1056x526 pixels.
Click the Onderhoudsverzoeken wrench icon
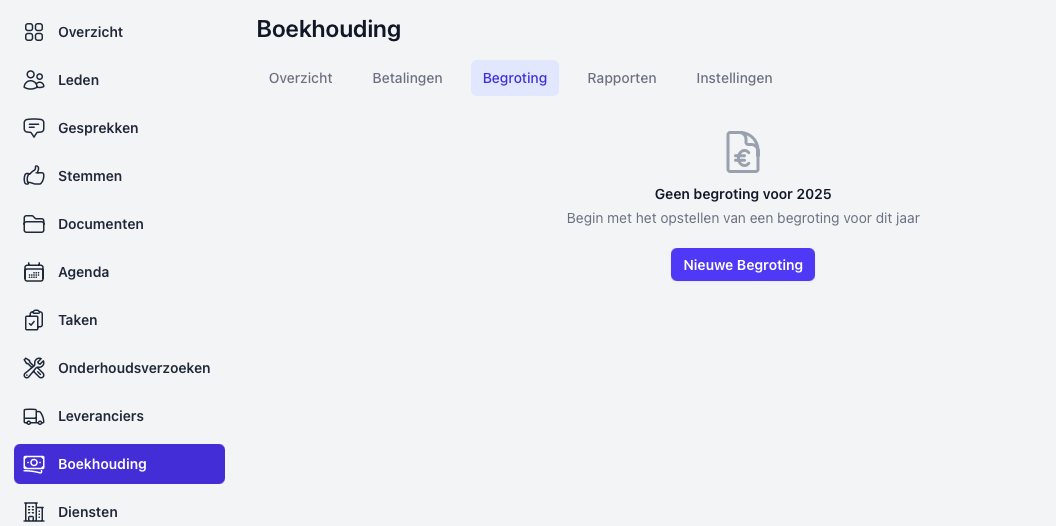coord(34,368)
